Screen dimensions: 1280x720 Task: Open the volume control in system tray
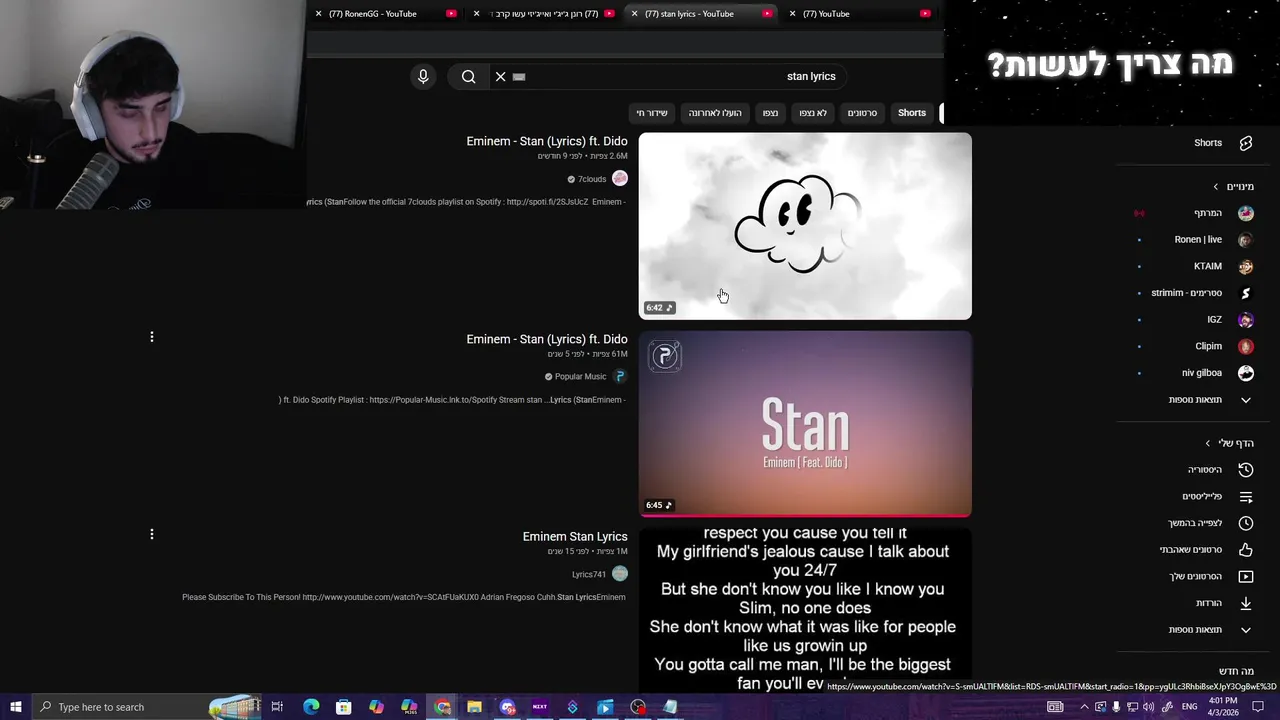(1149, 707)
